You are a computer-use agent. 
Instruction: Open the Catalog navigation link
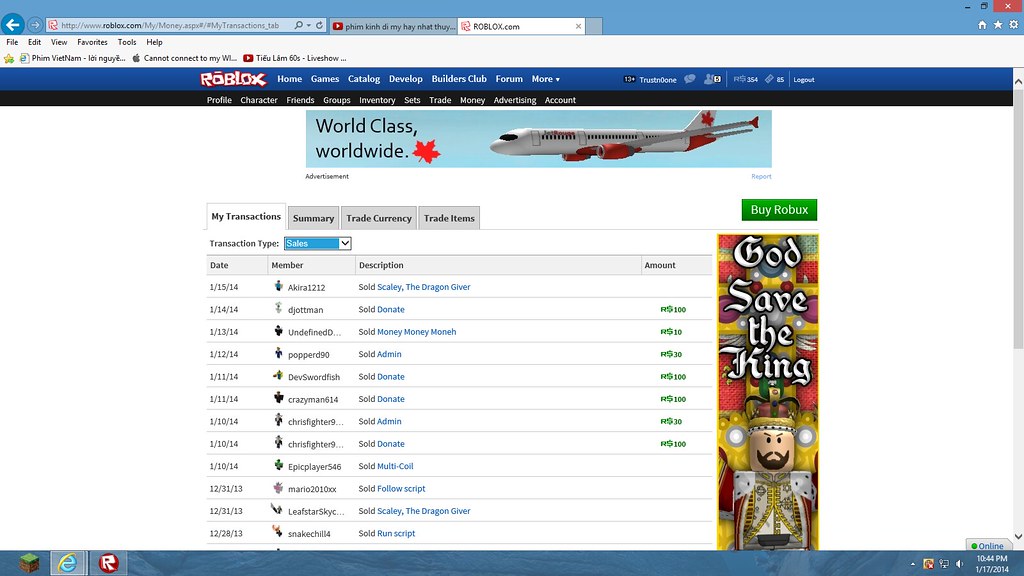pyautogui.click(x=364, y=79)
